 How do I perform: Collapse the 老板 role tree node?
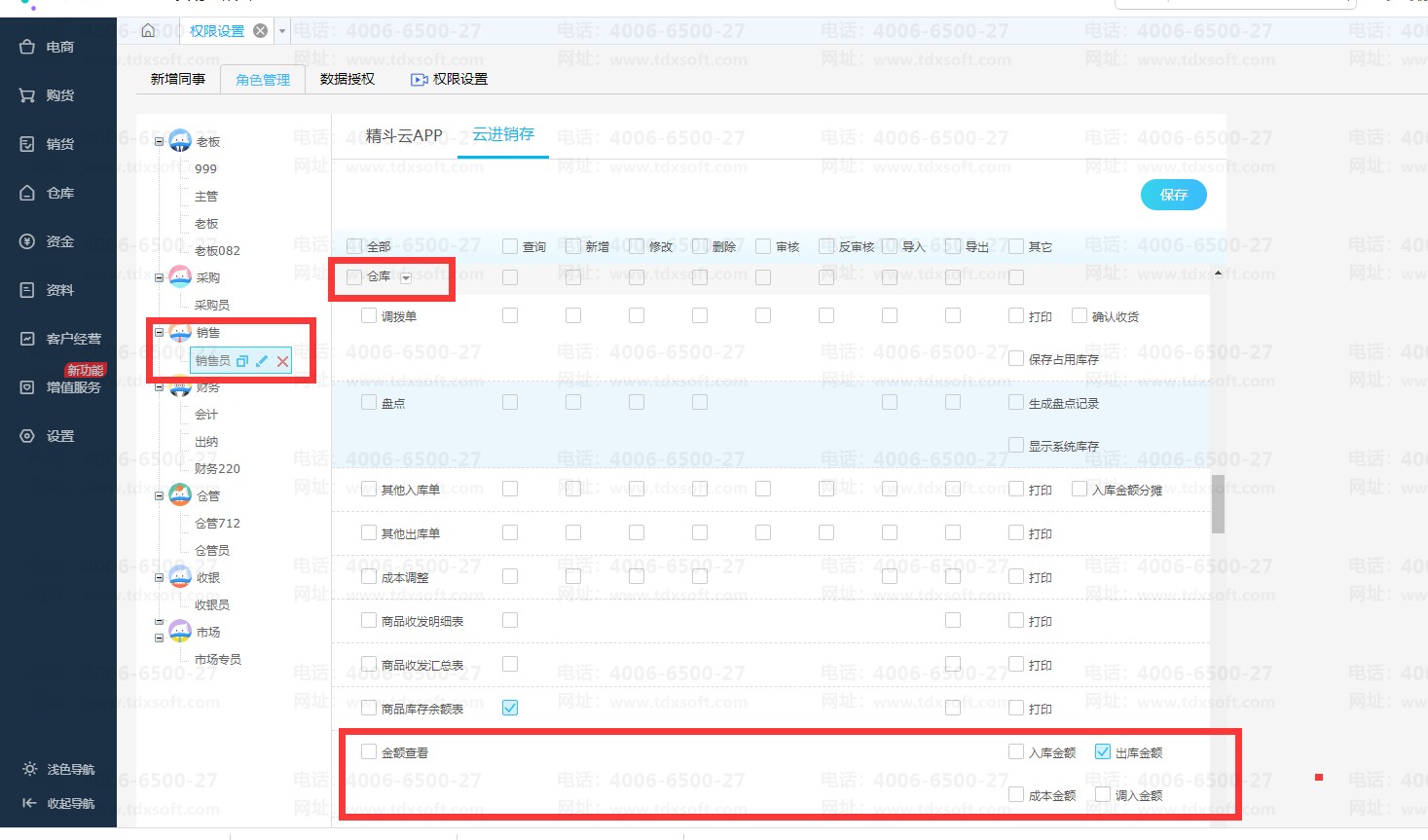(x=160, y=141)
